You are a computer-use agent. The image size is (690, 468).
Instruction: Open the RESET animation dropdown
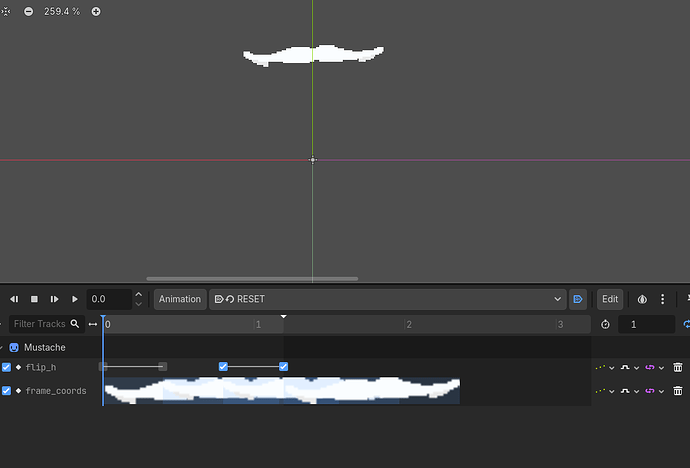(388, 299)
